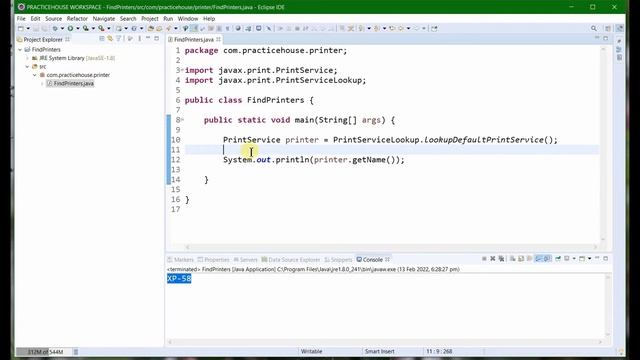Click the Terminate icon in Console toolbar
640x360 pixels.
484,258
